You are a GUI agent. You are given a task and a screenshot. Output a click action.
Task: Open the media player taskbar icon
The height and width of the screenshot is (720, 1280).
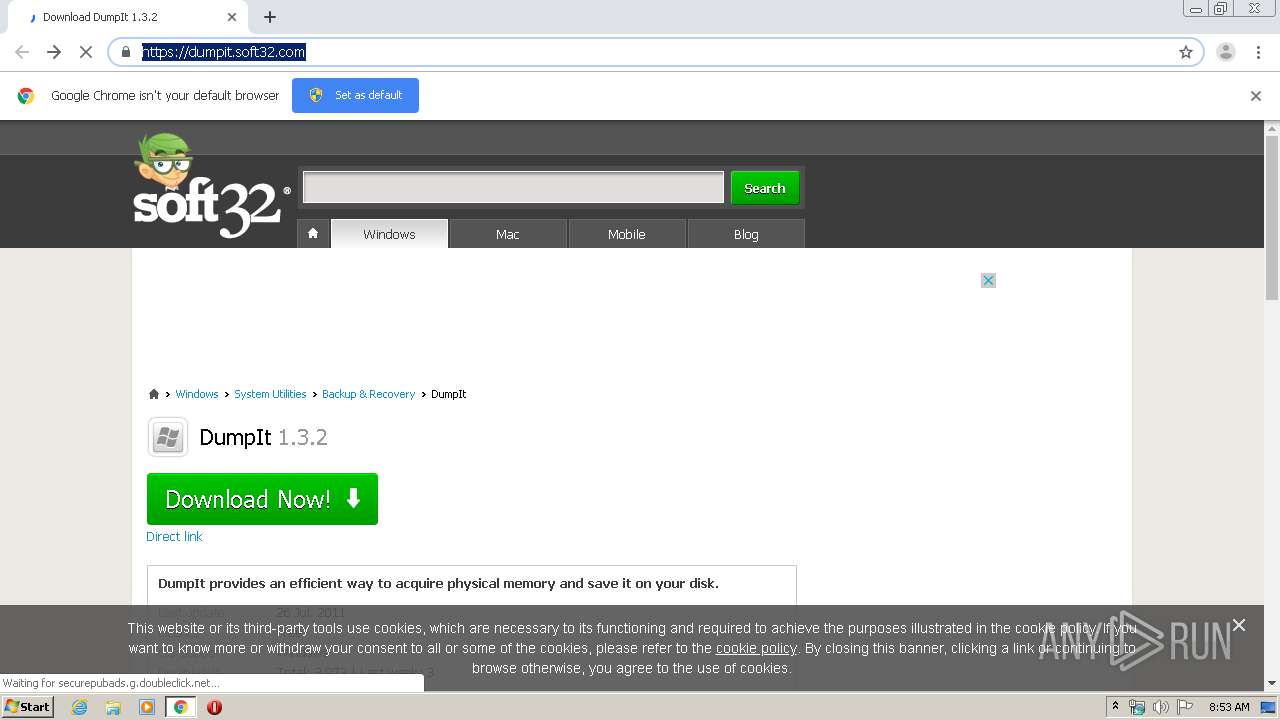pos(147,707)
